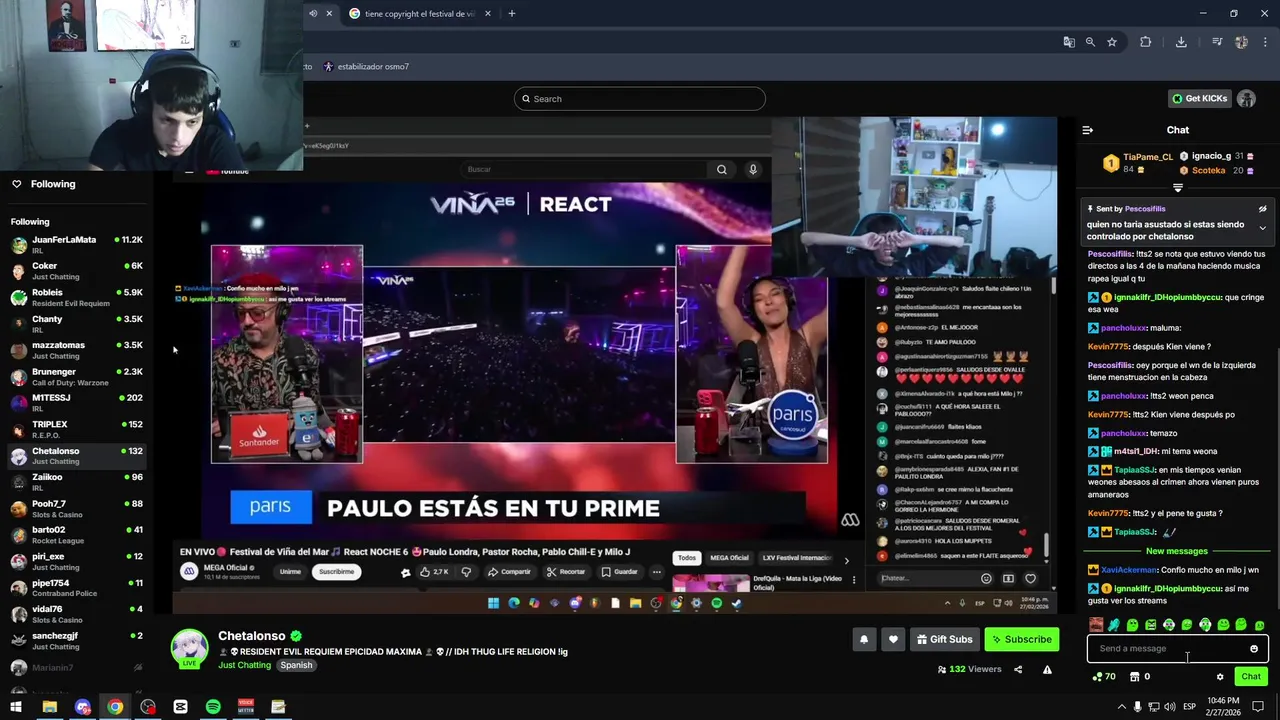
Task: Click the Gift Subs button
Action: [x=945, y=640]
